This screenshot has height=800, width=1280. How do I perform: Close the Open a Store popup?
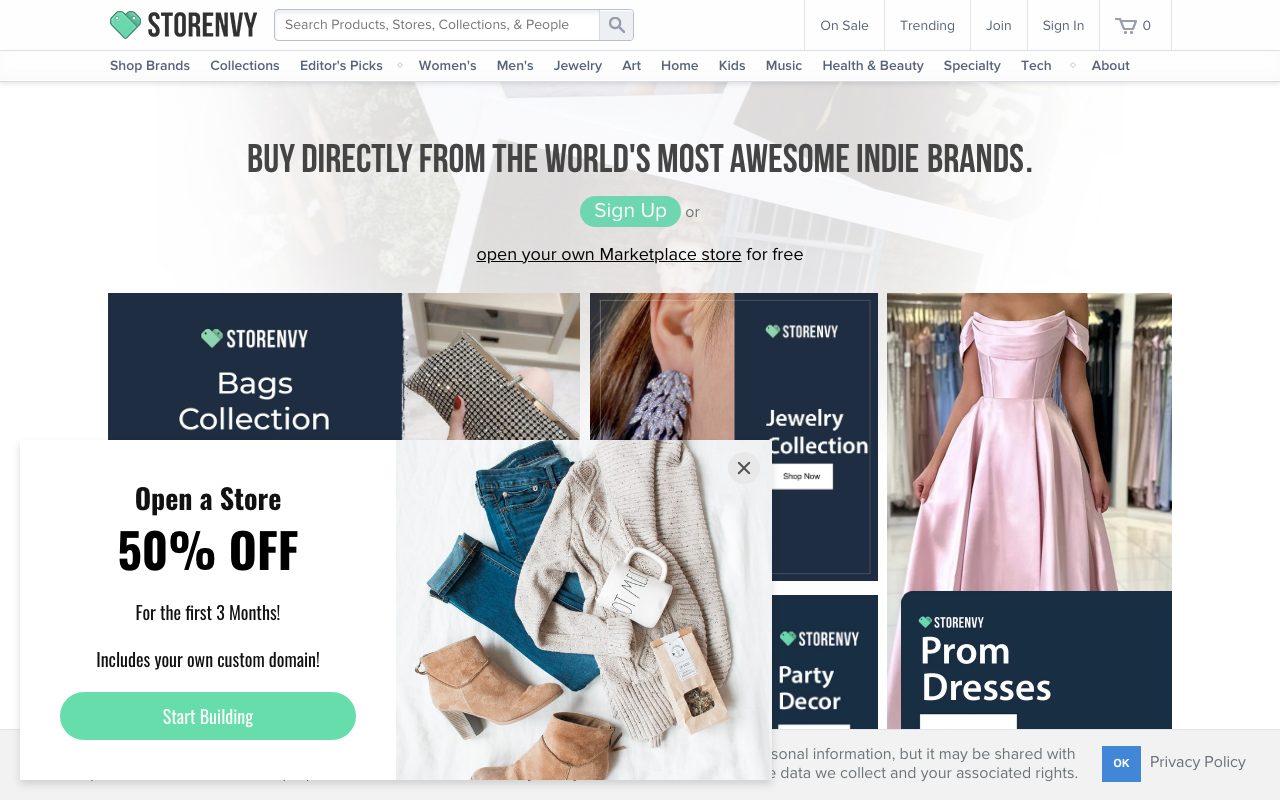click(743, 467)
